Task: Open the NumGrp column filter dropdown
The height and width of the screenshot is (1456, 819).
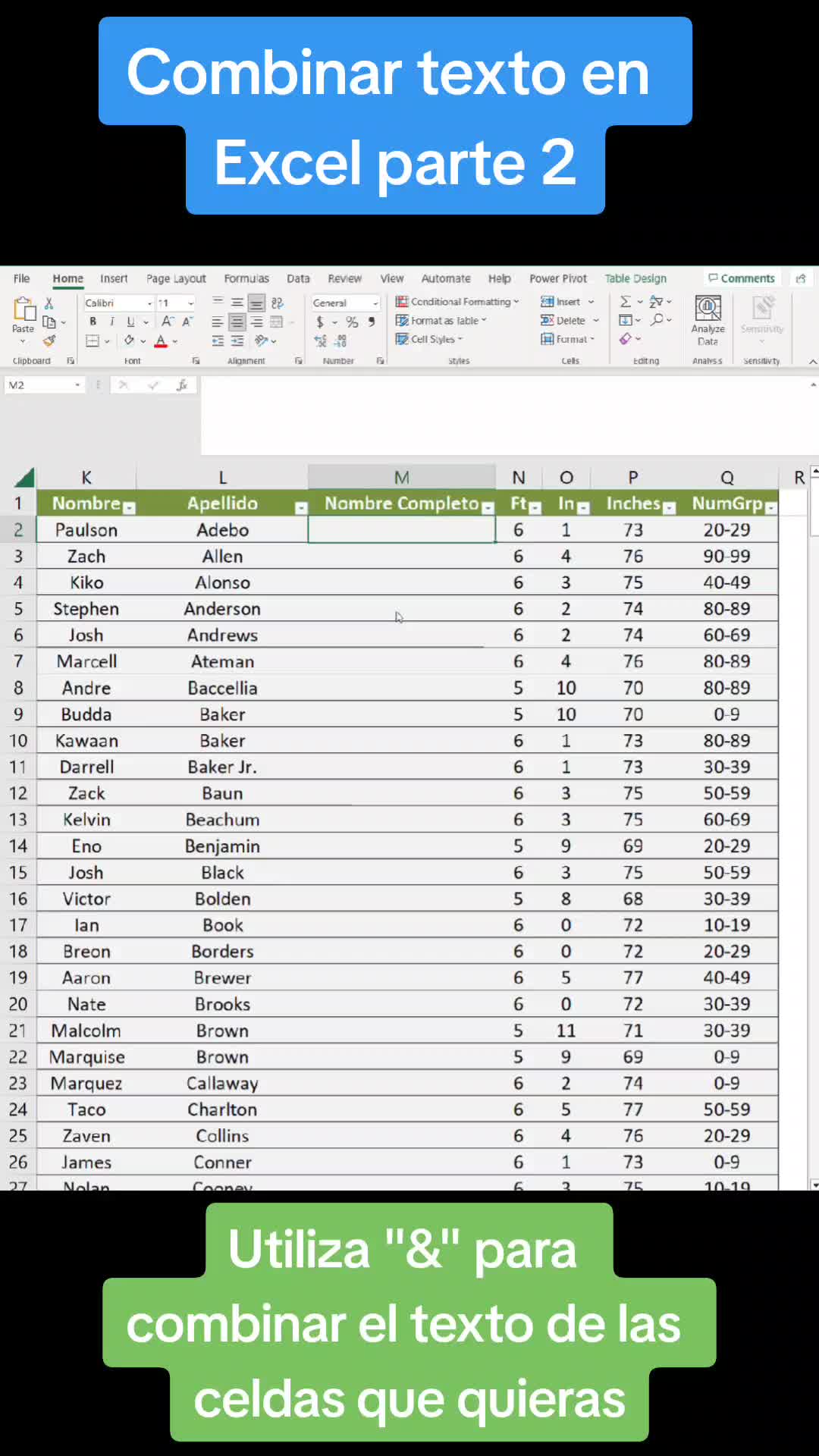Action: (771, 508)
